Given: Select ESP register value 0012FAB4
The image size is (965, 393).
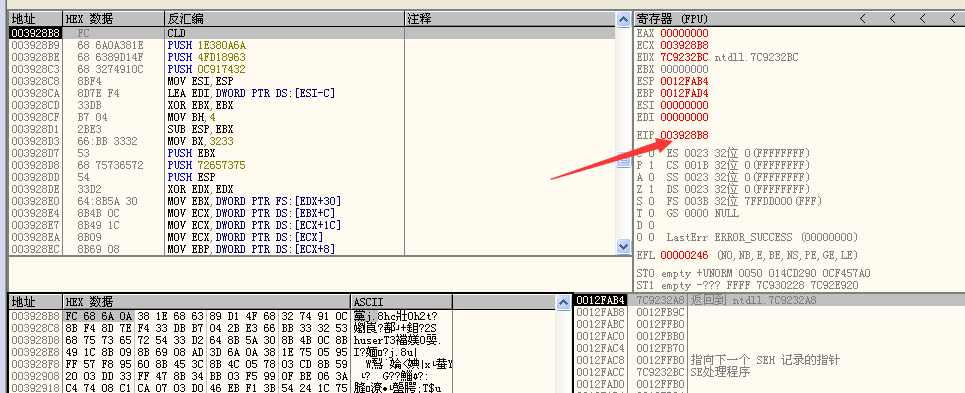Looking at the screenshot, I should tap(684, 81).
